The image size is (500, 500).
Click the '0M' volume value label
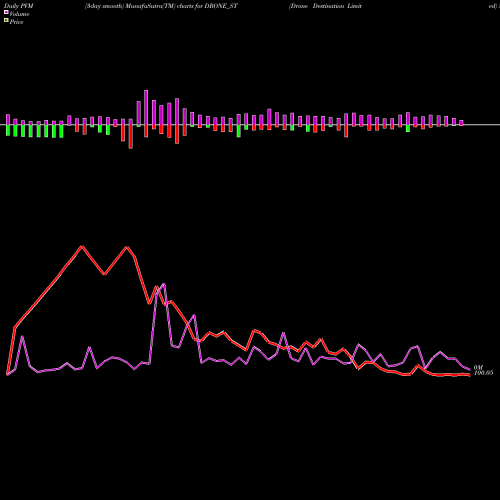point(478,368)
